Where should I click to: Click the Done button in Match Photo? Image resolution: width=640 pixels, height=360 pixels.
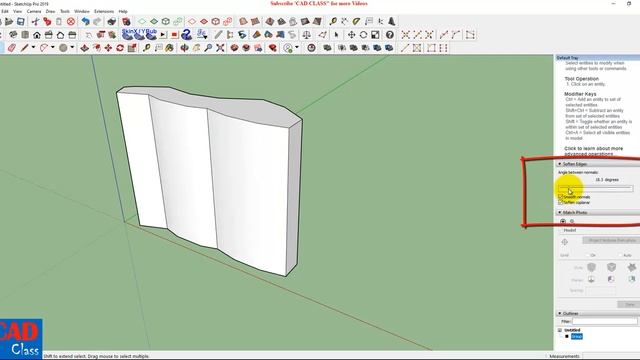629,304
